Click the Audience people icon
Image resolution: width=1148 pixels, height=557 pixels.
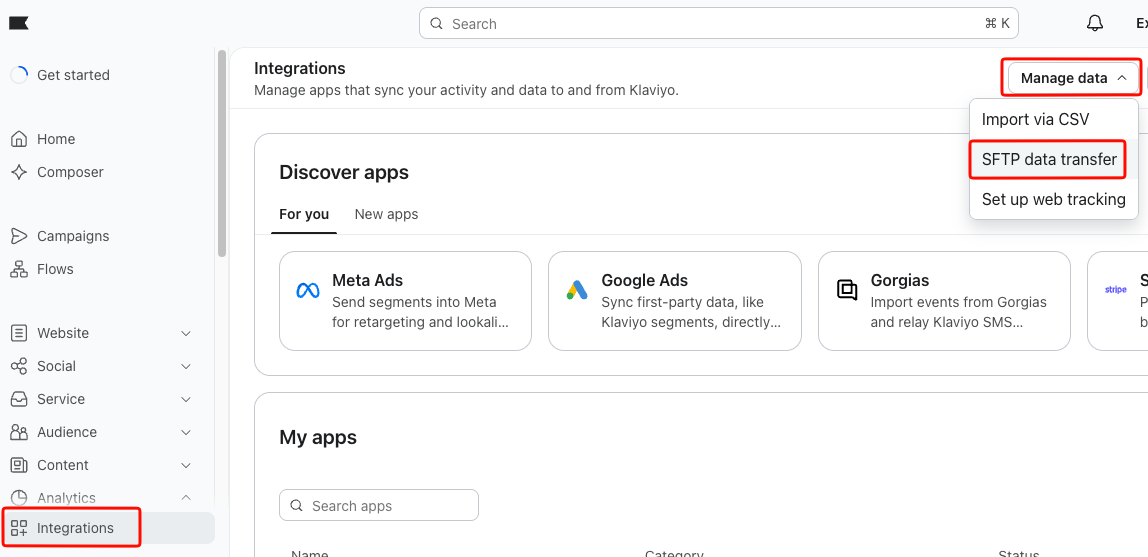(19, 432)
